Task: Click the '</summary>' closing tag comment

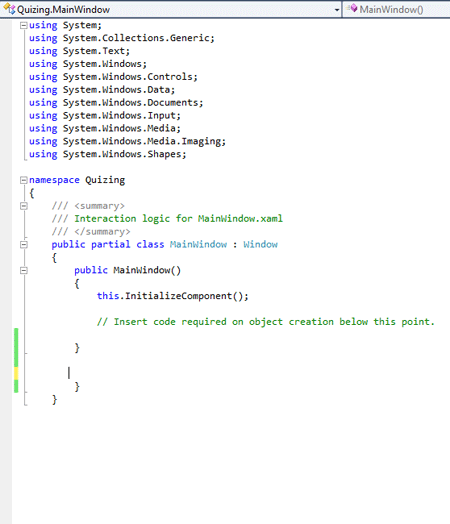Action: click(102, 232)
